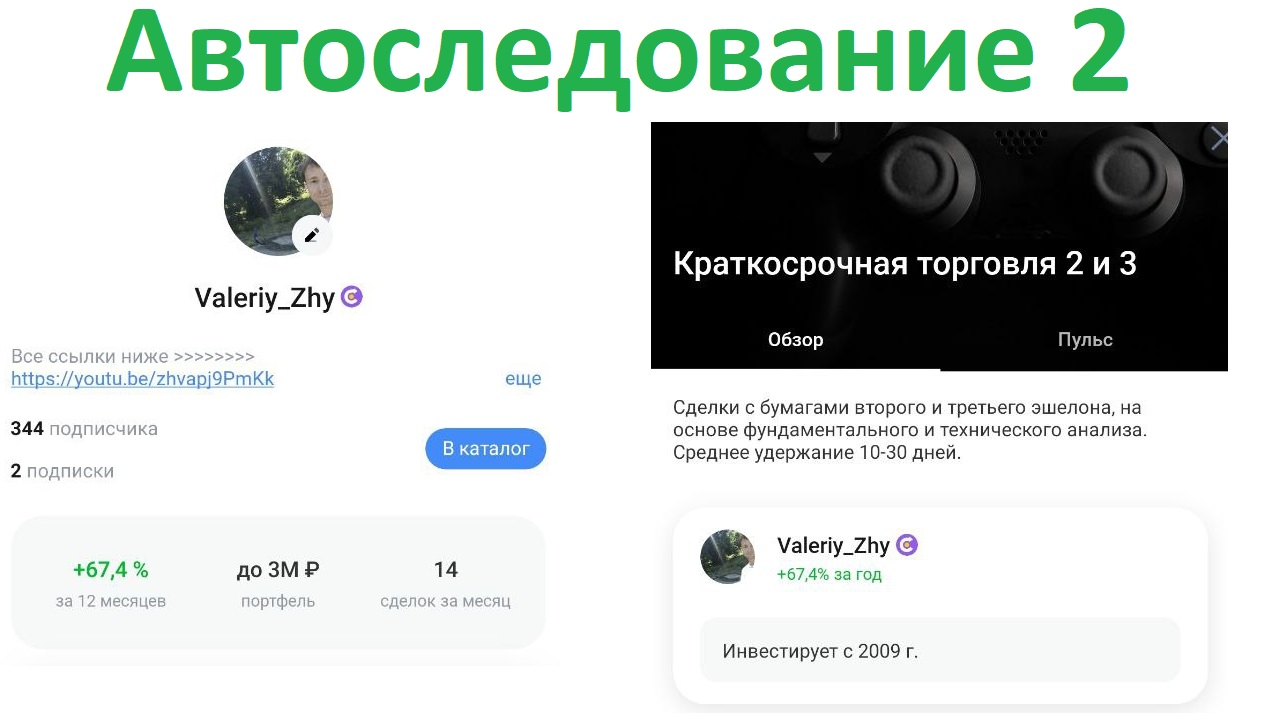Viewport: 1267px width, 720px height.
Task: Click the +67,4 % за 12 месяцев stat
Action: [x=111, y=584]
